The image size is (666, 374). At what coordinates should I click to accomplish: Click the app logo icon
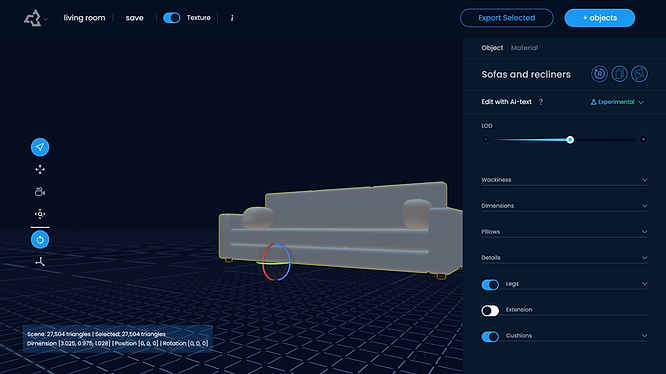click(x=32, y=18)
